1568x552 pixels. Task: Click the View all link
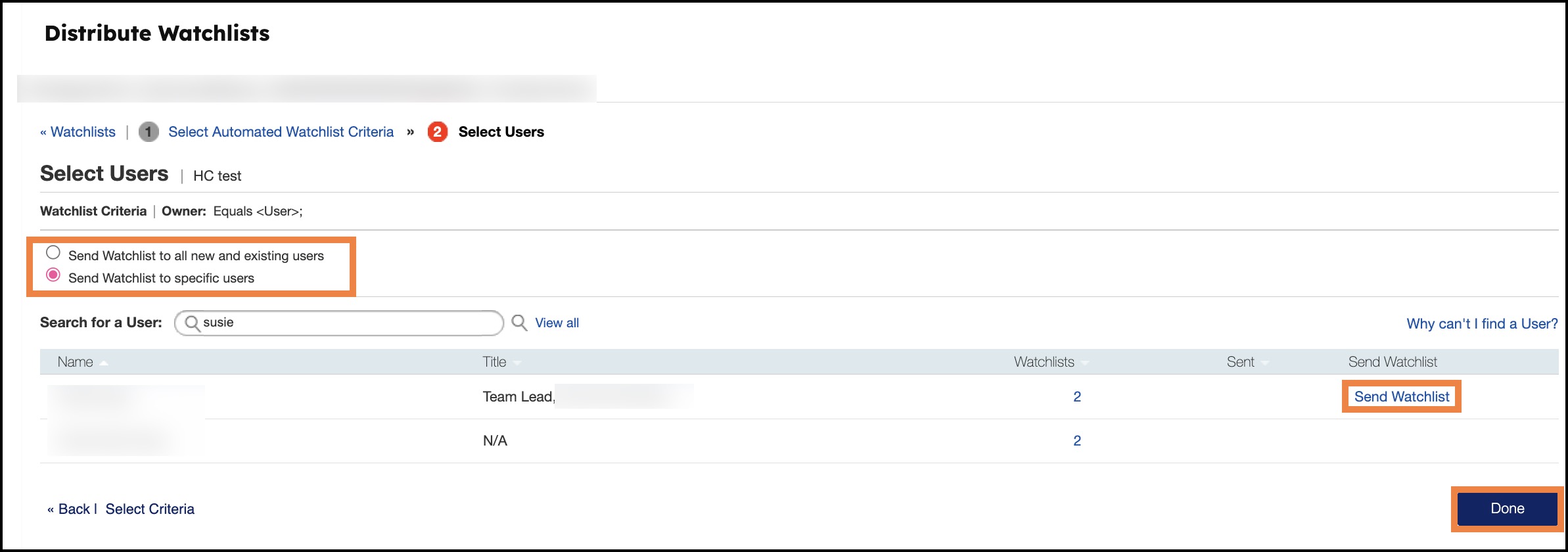pyautogui.click(x=557, y=323)
